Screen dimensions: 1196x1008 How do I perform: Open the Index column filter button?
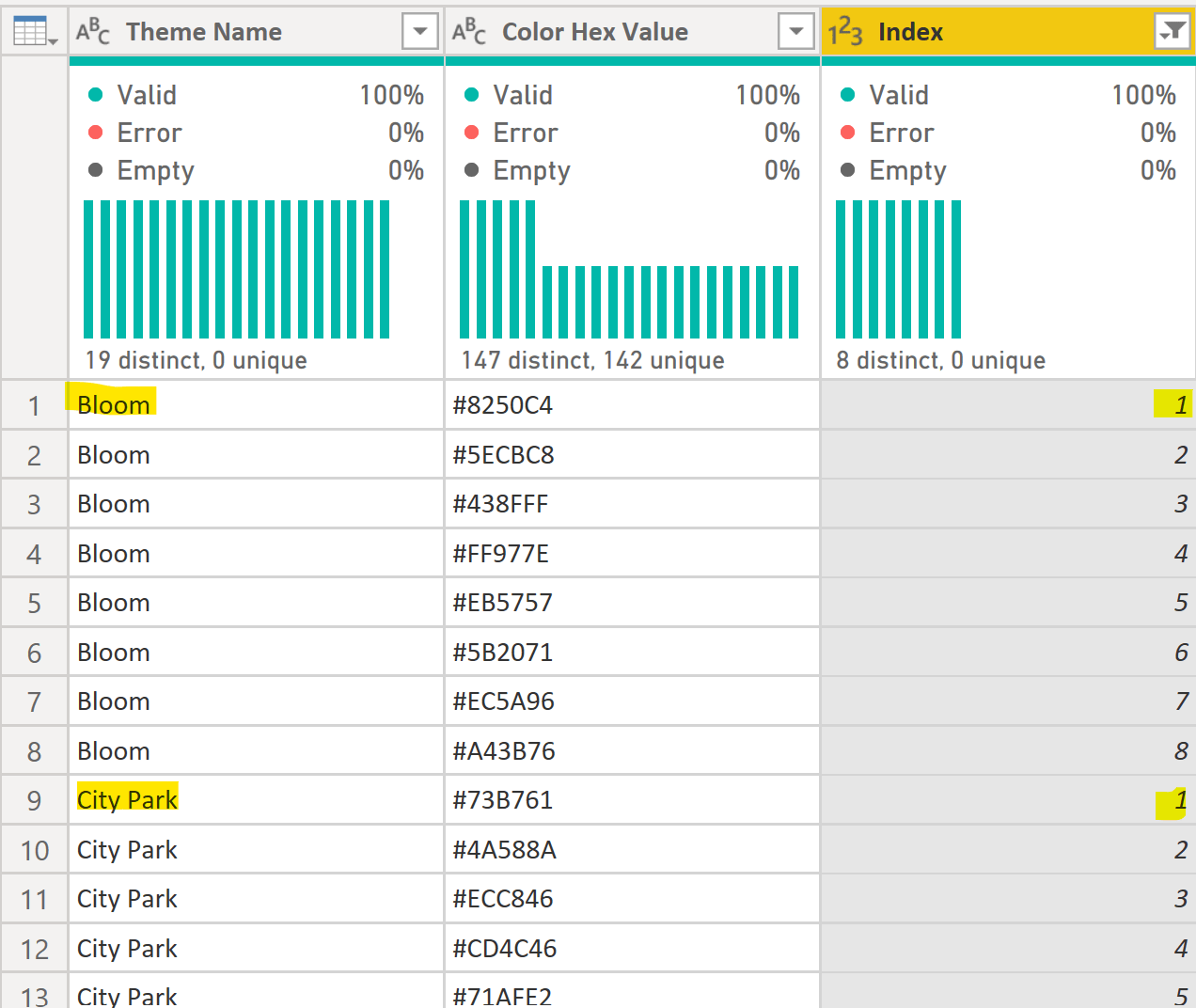tap(1172, 32)
